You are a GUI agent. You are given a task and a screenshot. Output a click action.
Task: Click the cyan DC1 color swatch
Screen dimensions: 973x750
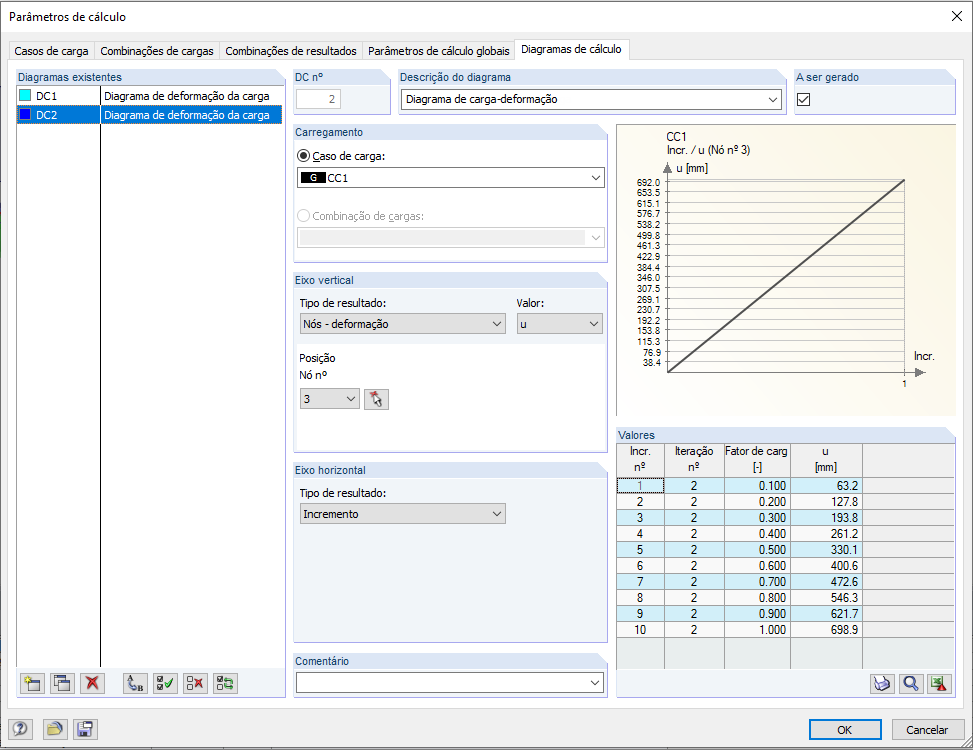point(25,96)
